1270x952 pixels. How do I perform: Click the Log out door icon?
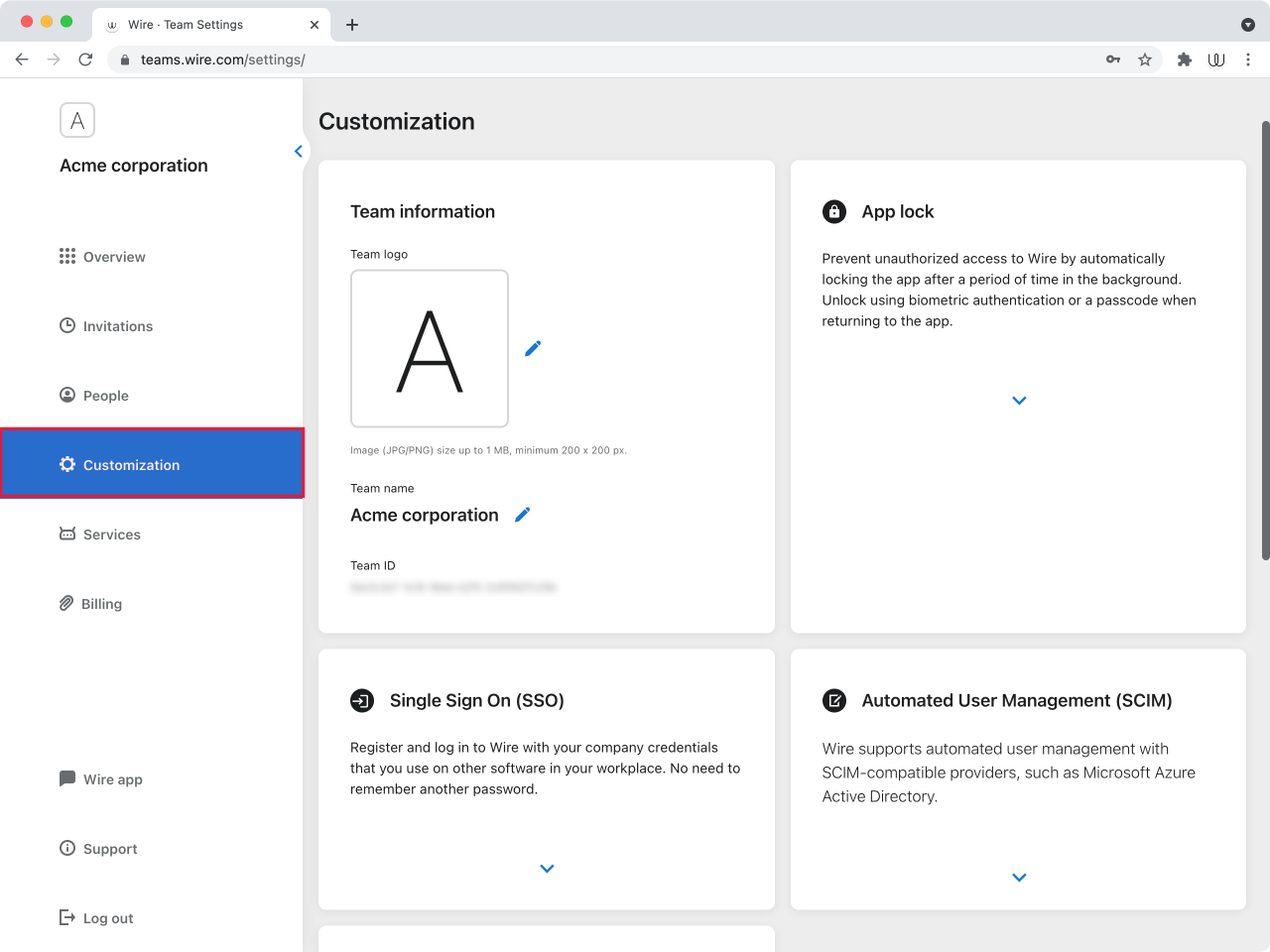coord(67,917)
